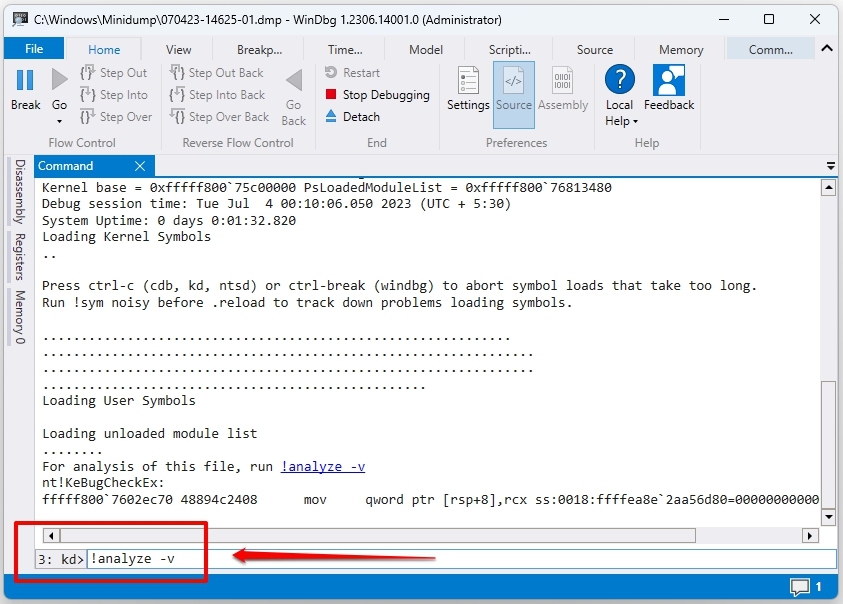Click Restart debugging
This screenshot has width=843, height=604.
coord(352,73)
